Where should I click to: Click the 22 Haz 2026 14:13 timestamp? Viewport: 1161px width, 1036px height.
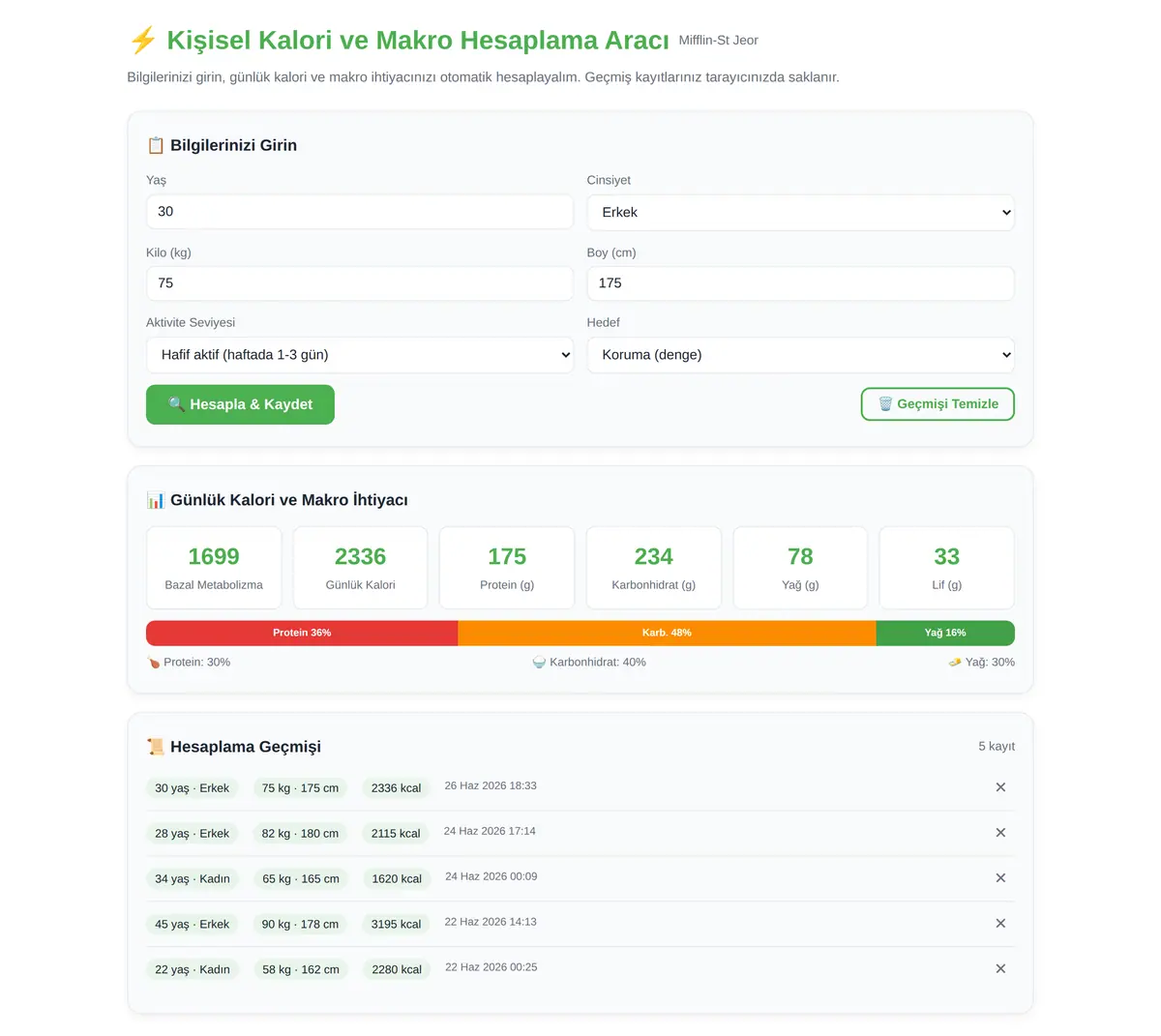(491, 922)
